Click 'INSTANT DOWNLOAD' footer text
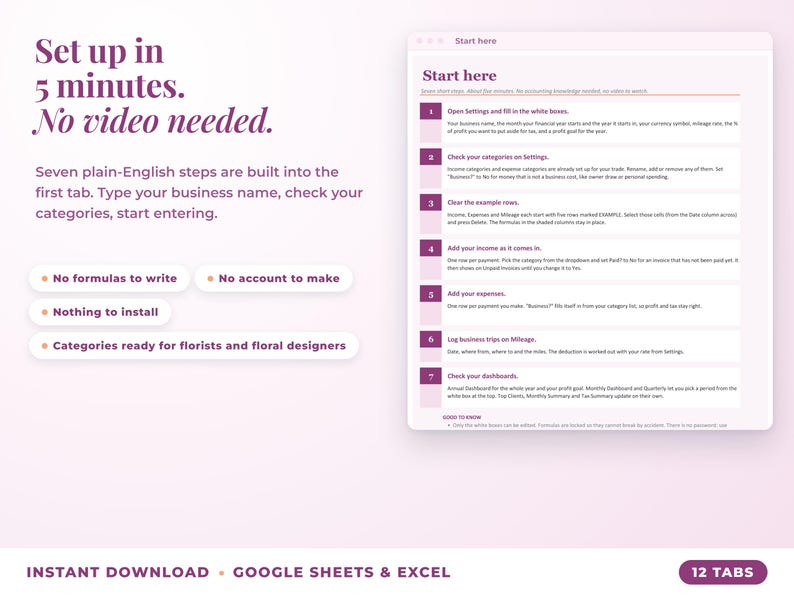The height and width of the screenshot is (596, 794). point(117,572)
